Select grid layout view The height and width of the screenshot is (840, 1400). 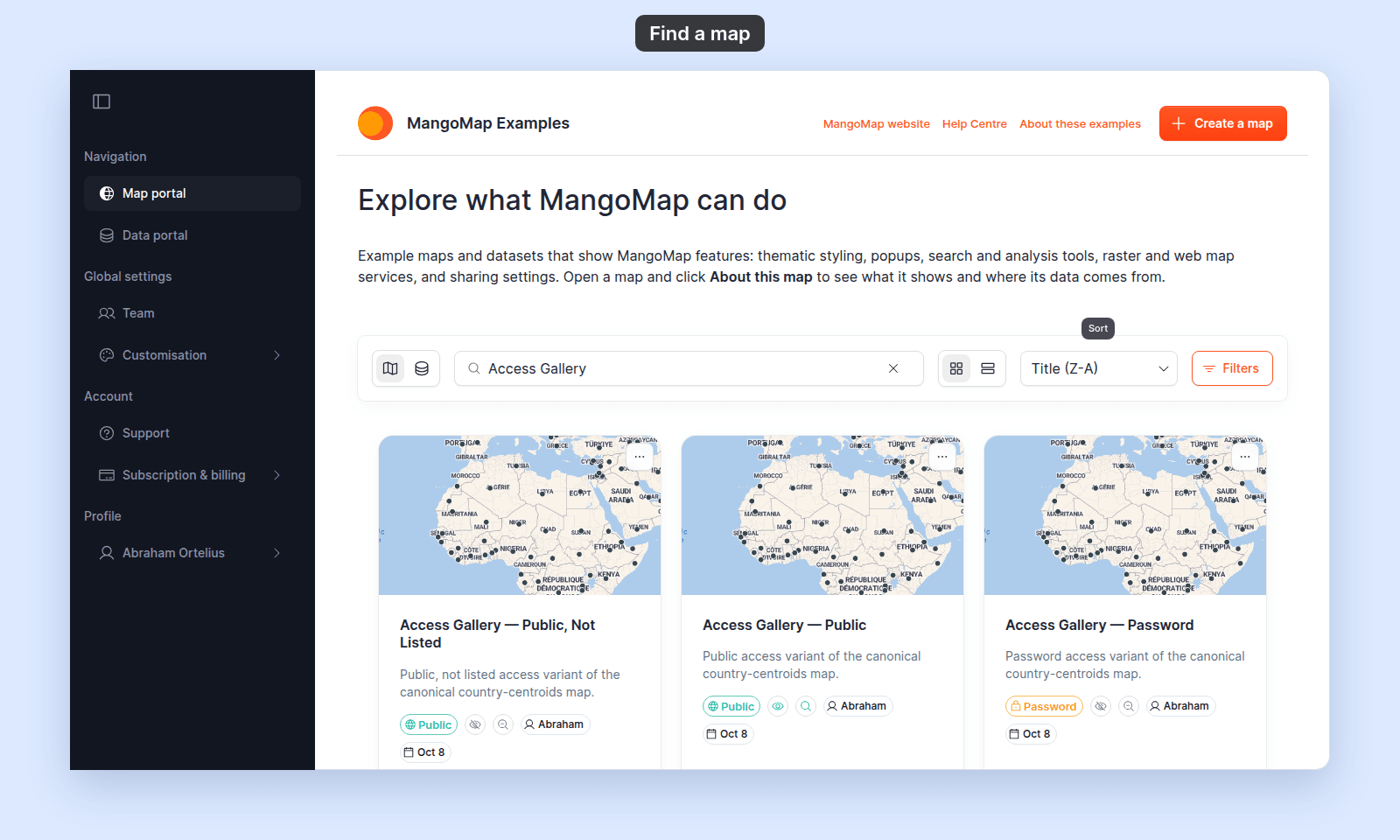click(x=956, y=368)
